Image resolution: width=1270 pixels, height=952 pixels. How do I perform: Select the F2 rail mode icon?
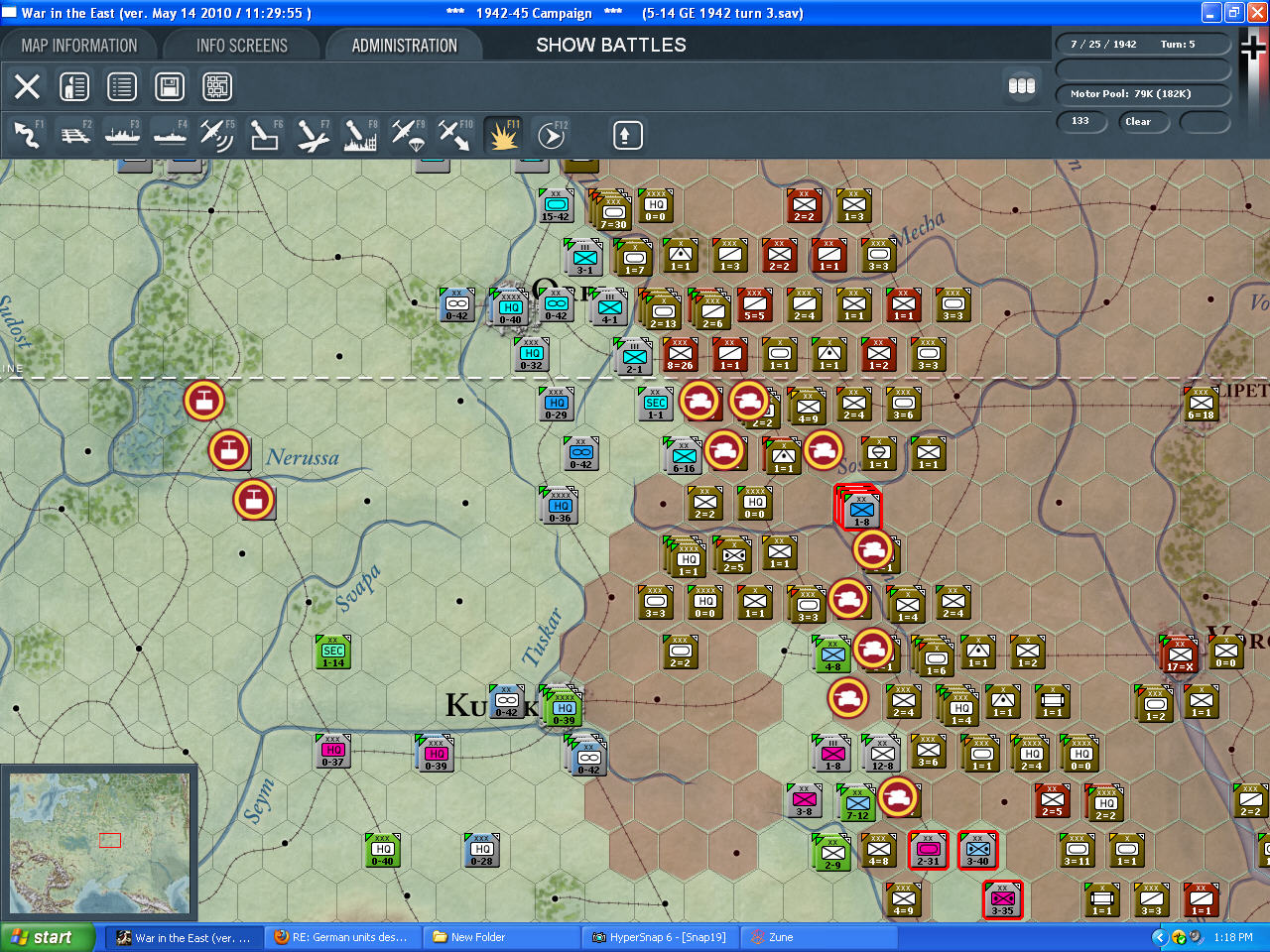[75, 135]
